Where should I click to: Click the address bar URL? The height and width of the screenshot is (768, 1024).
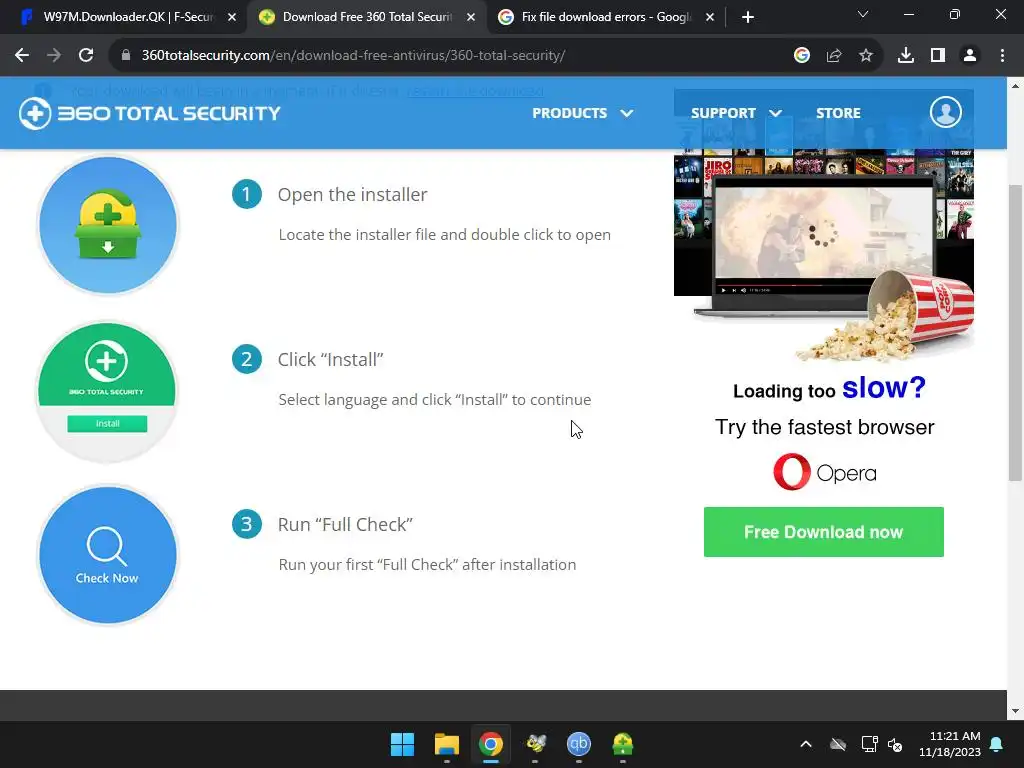click(x=353, y=56)
